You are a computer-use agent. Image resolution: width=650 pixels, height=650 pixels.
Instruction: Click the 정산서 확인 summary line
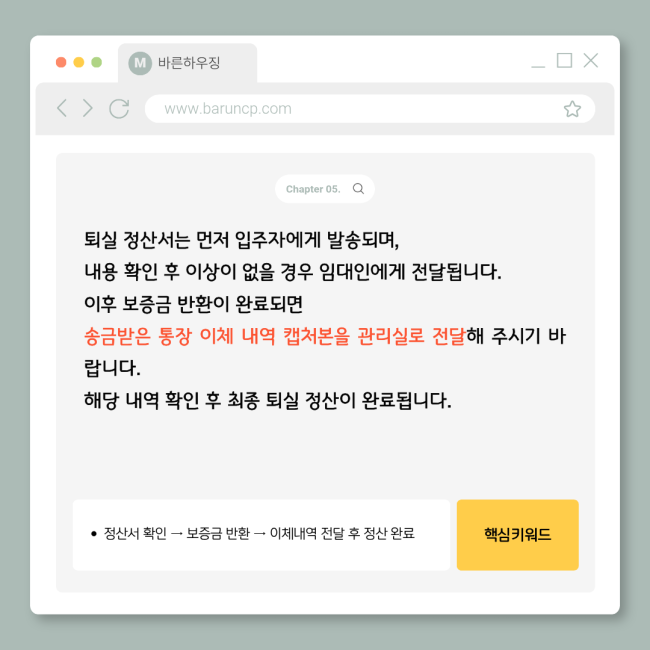pyautogui.click(x=253, y=533)
